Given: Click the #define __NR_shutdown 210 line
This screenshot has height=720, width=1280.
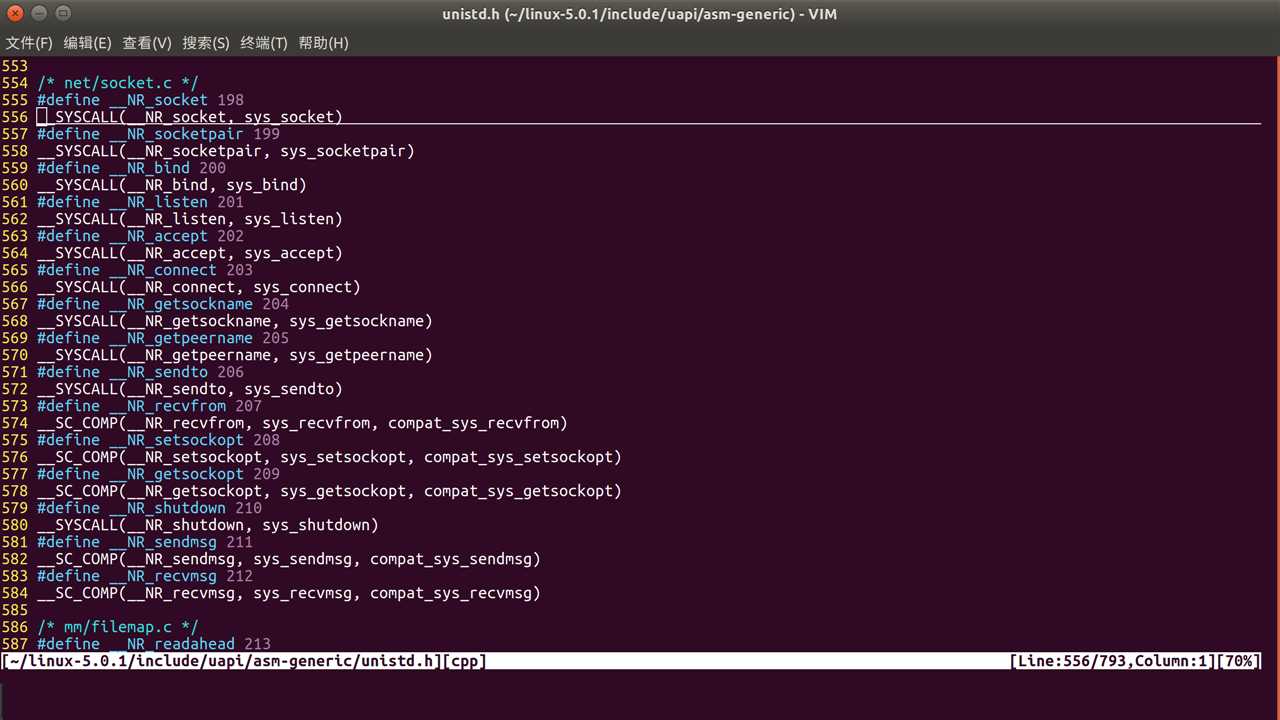Looking at the screenshot, I should click(149, 508).
